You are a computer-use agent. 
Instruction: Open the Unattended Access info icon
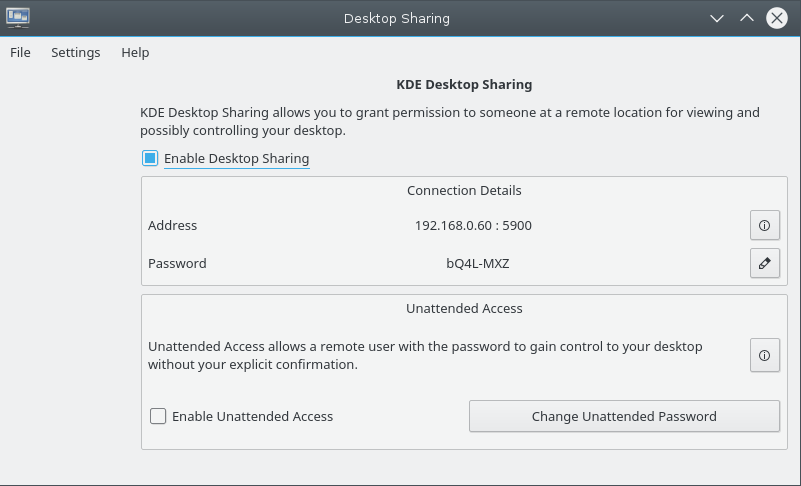coord(765,355)
